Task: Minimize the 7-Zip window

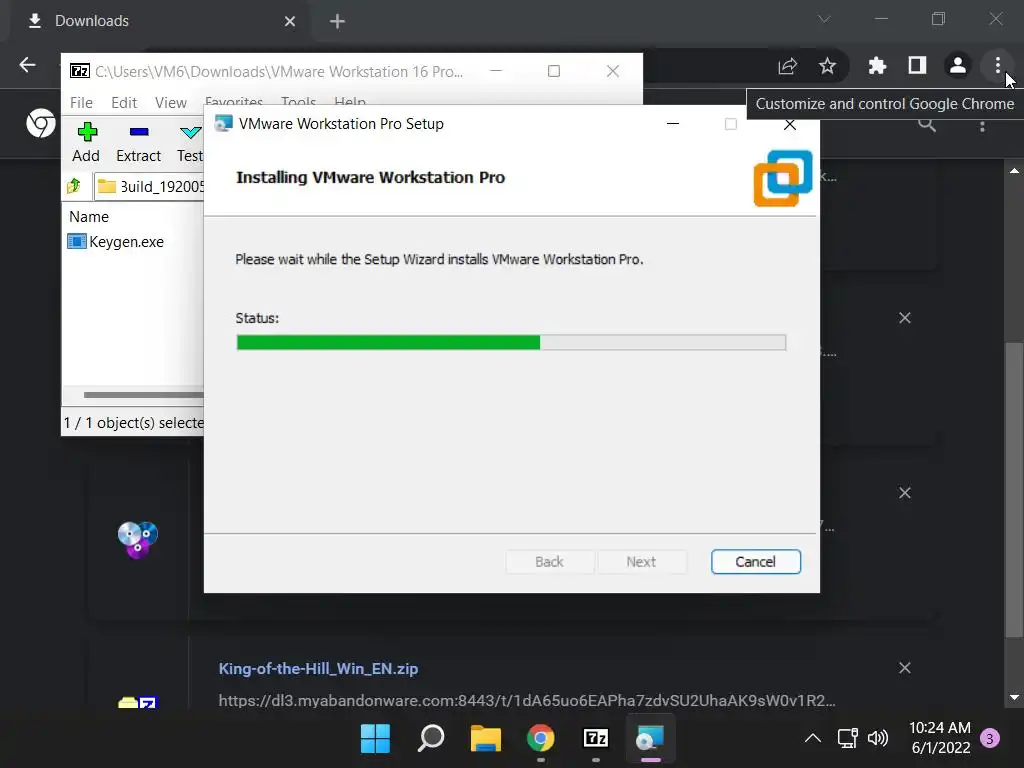Action: click(x=496, y=71)
